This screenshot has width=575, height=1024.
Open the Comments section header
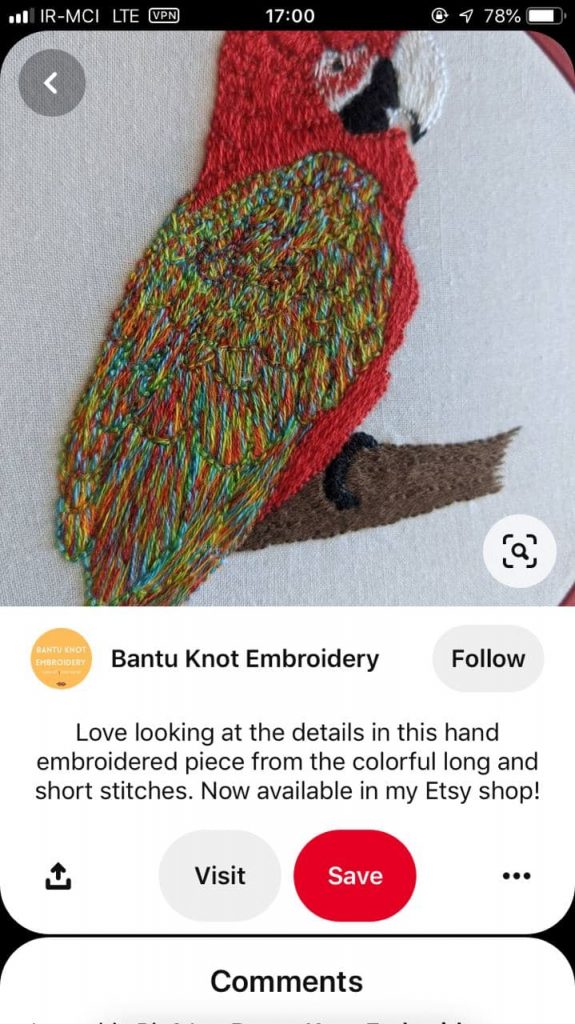pos(287,981)
